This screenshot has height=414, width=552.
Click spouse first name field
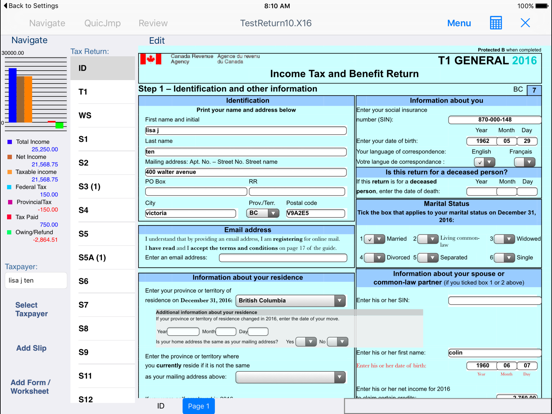pos(495,353)
